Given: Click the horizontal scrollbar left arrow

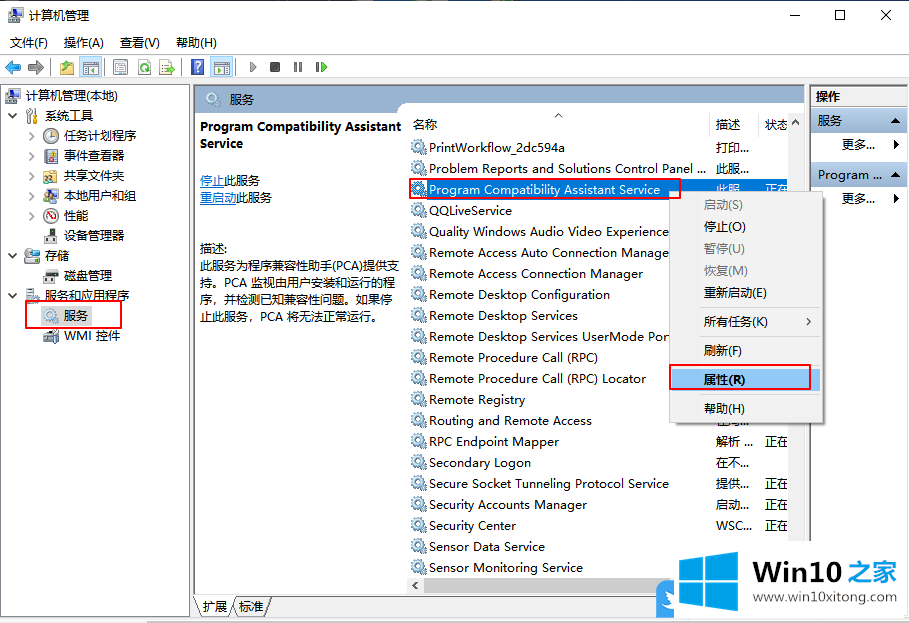Looking at the screenshot, I should click(415, 585).
